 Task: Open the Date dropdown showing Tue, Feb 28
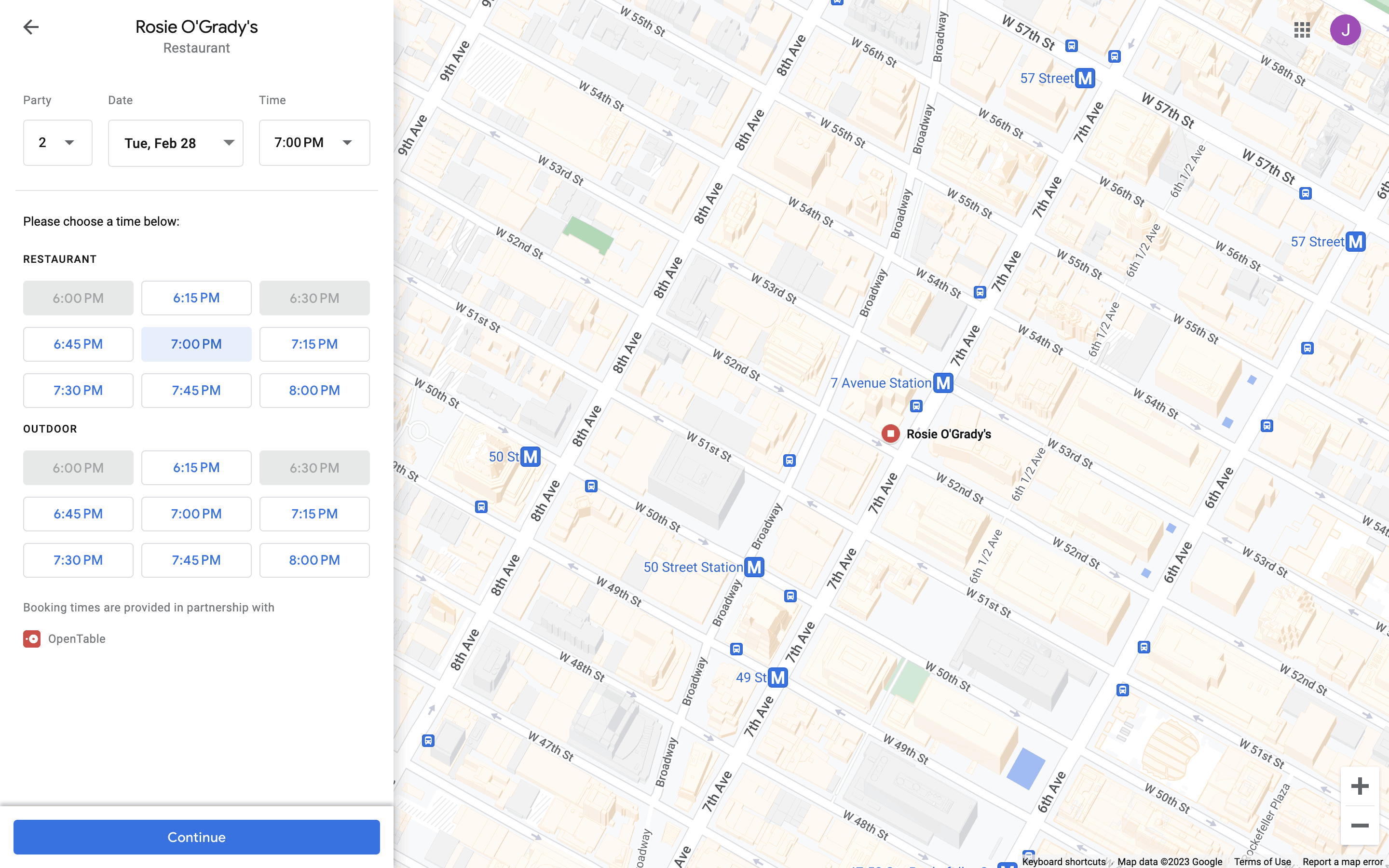point(176,143)
